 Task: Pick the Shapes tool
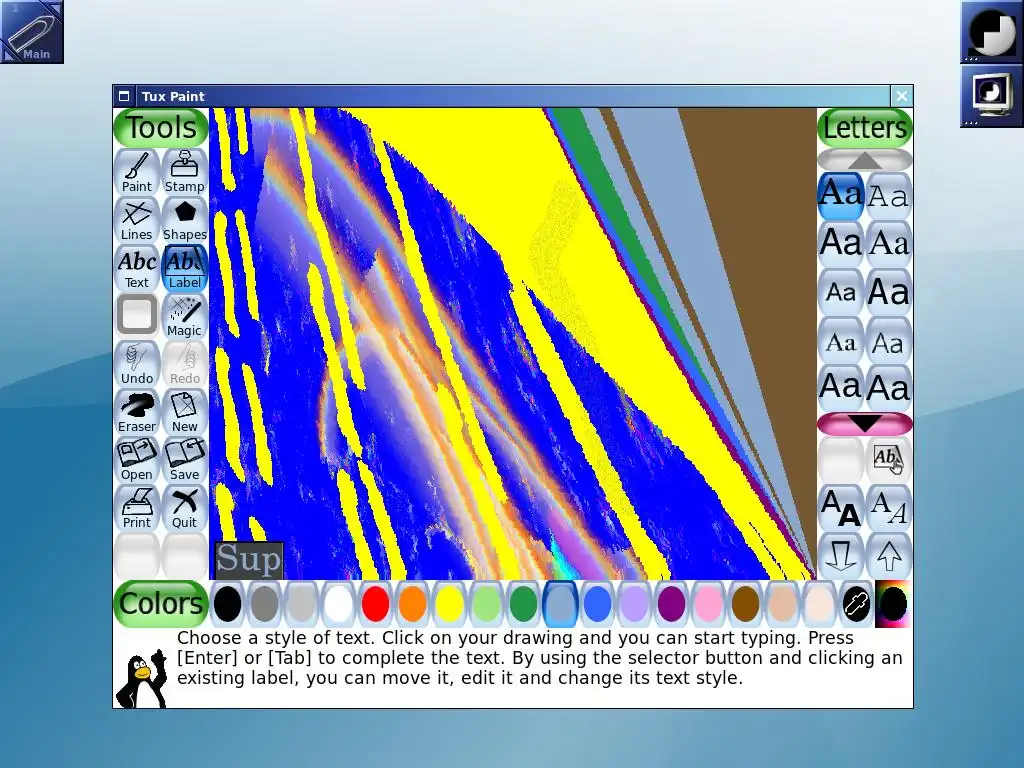coord(185,221)
